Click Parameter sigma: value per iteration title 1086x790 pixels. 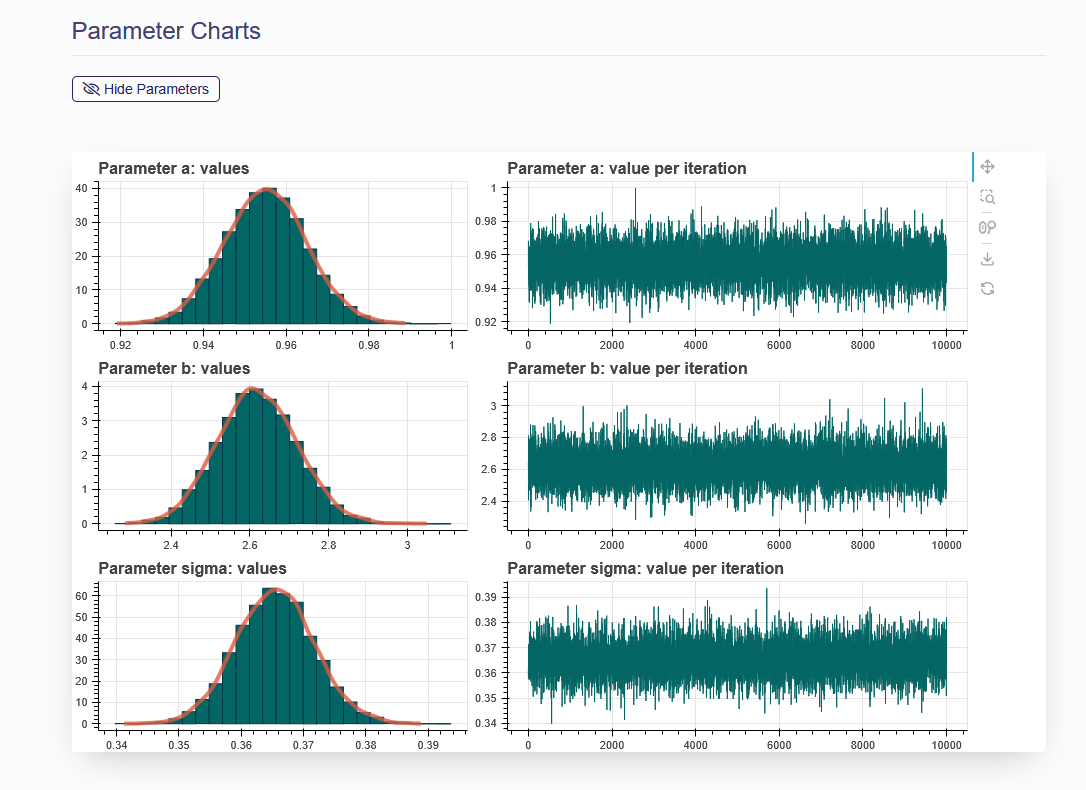point(645,568)
